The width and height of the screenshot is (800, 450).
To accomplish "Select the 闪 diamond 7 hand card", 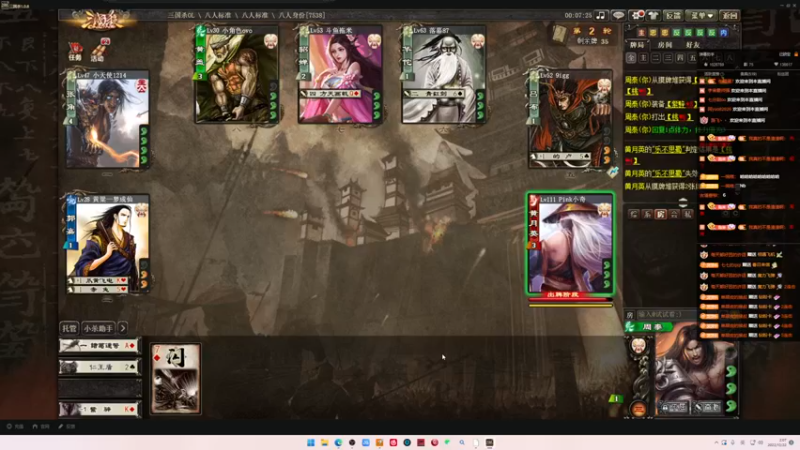I will [x=176, y=378].
